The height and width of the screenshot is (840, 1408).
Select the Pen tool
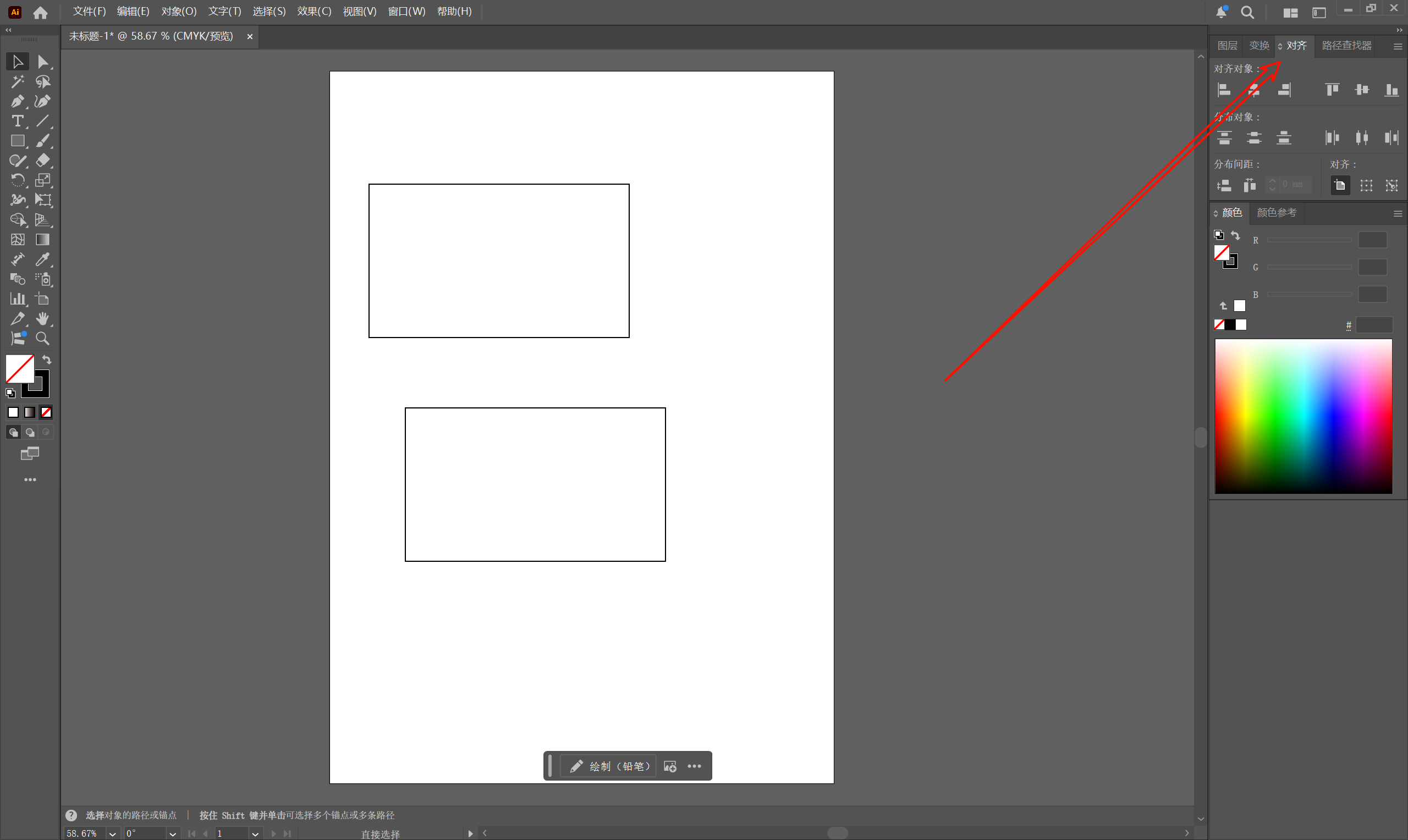pos(16,101)
